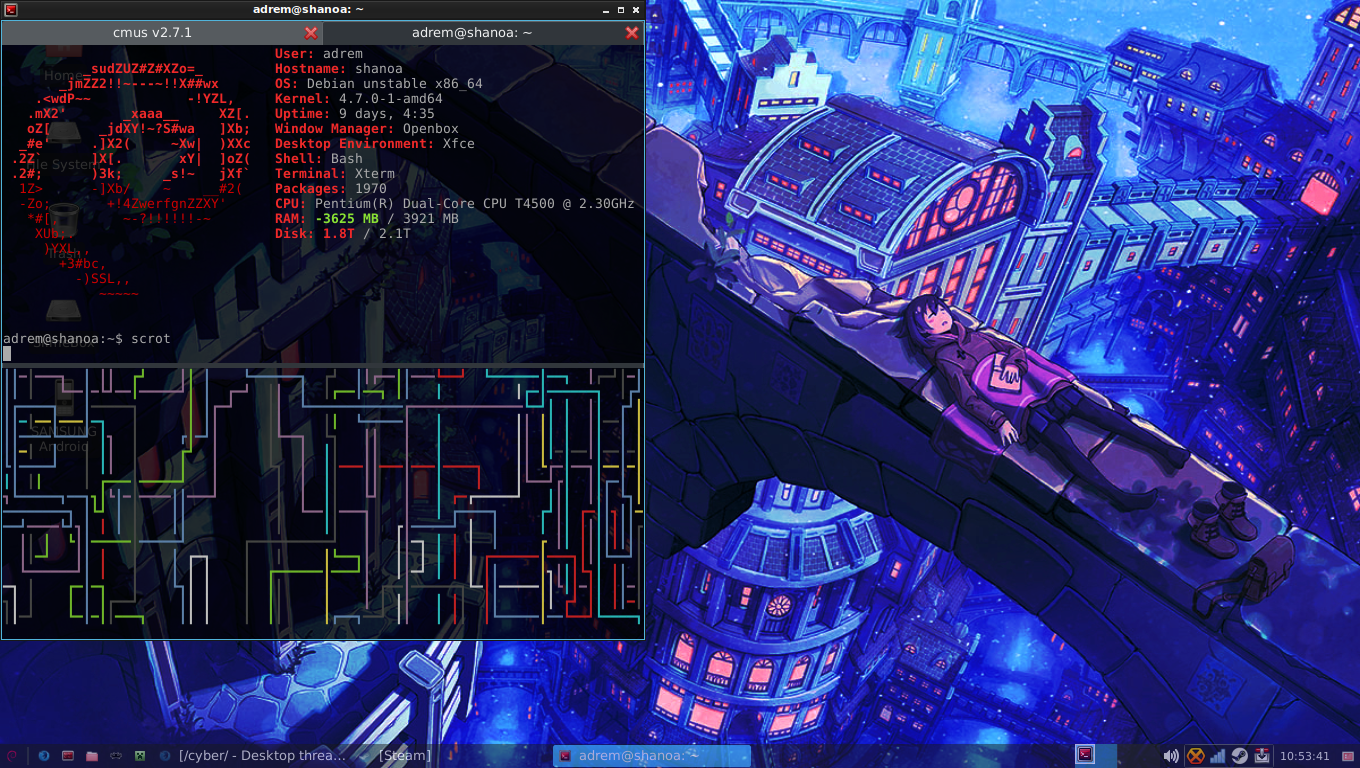This screenshot has width=1360, height=768.
Task: Click the 'OS: Debian unstable x86_64' line
Action: (x=379, y=84)
